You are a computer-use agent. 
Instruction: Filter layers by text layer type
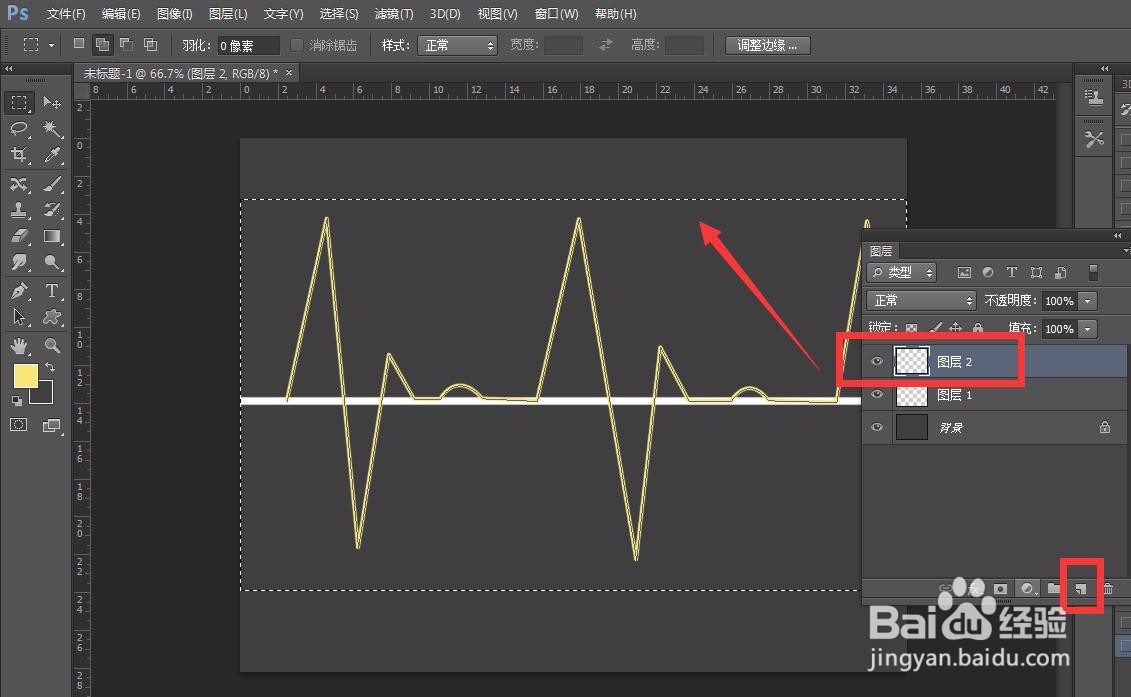1012,273
